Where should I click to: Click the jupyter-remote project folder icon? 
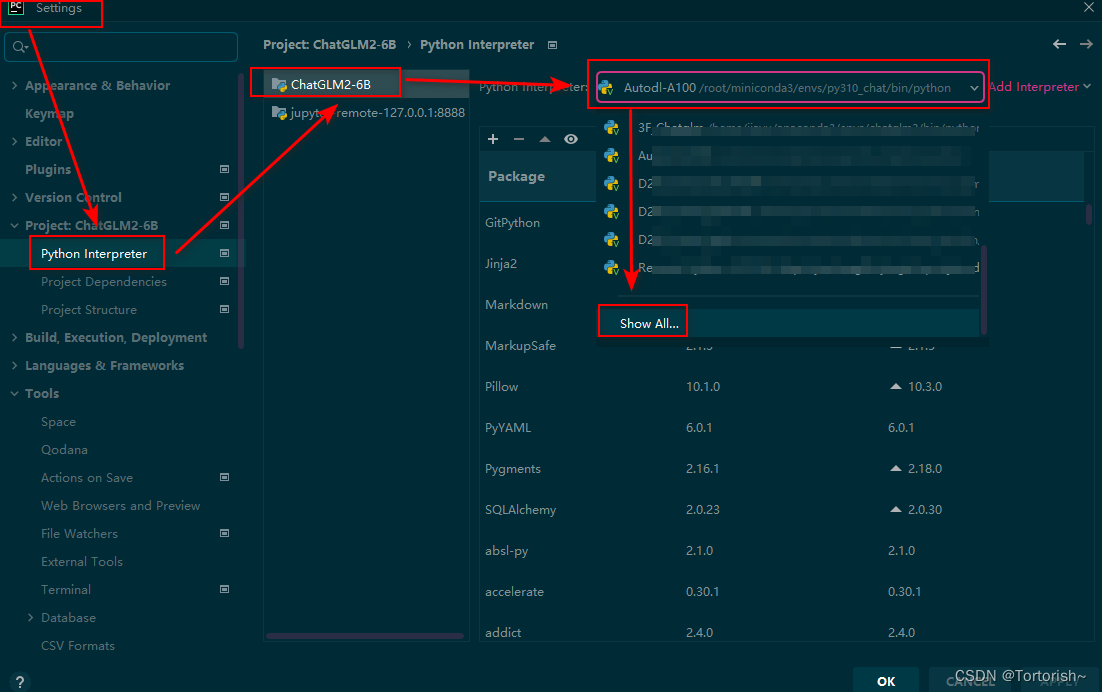pyautogui.click(x=279, y=112)
